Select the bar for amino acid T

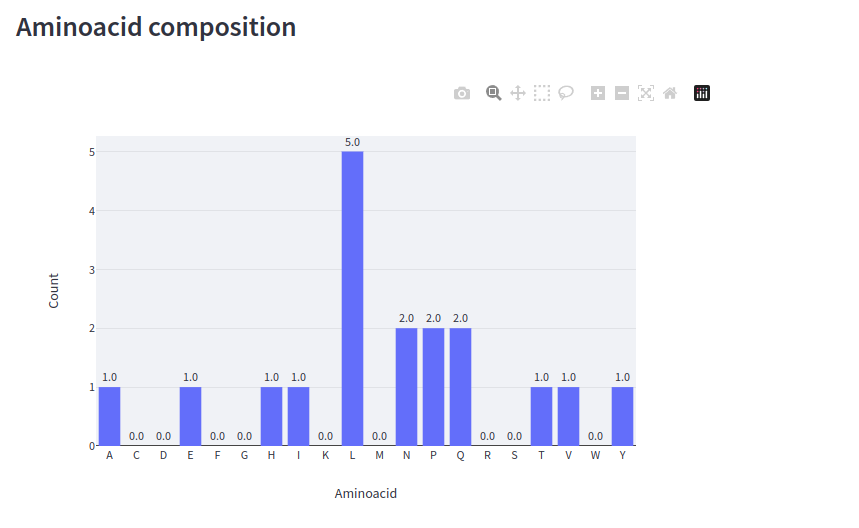coord(541,416)
